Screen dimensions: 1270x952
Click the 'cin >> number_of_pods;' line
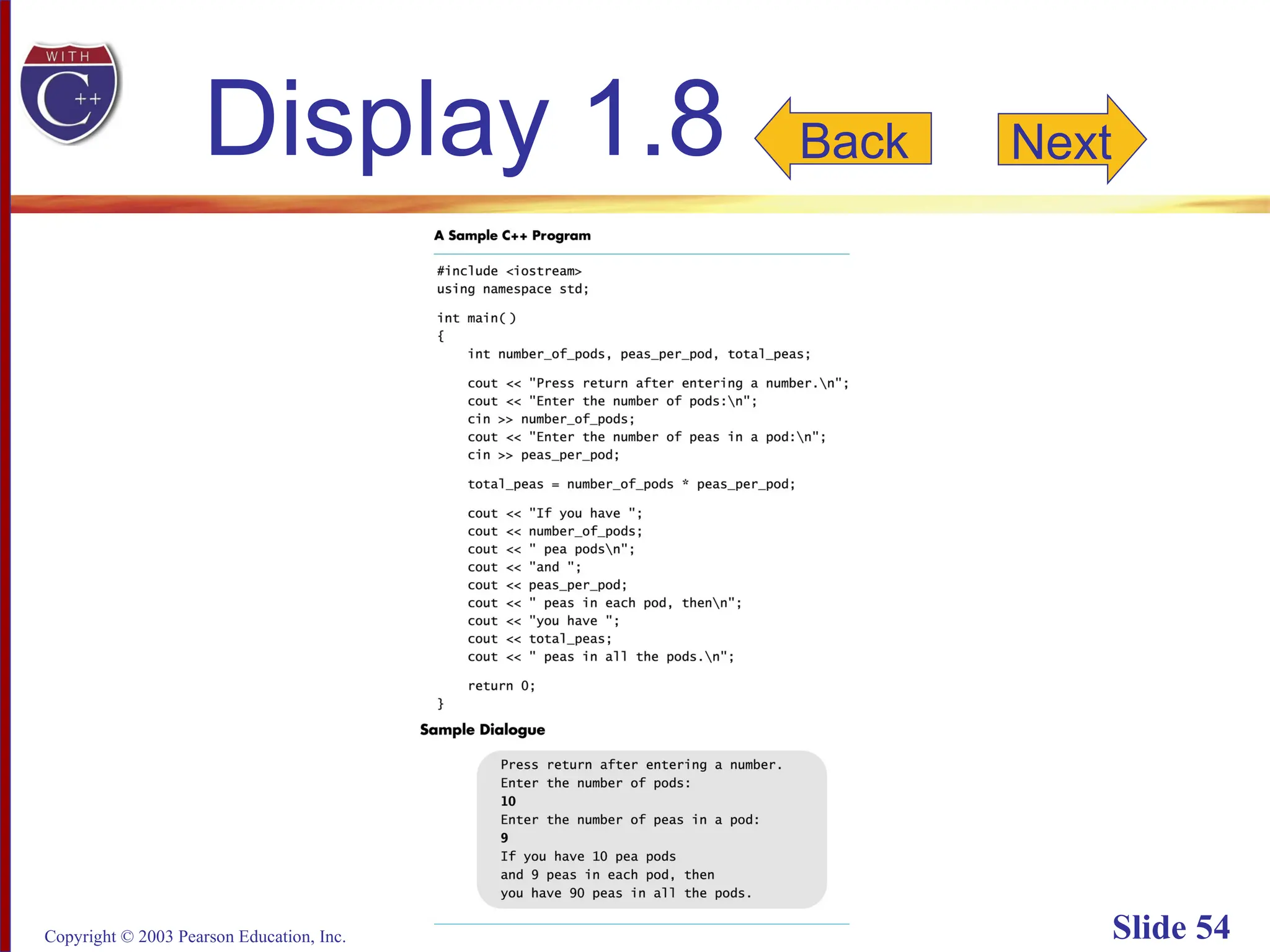point(551,419)
